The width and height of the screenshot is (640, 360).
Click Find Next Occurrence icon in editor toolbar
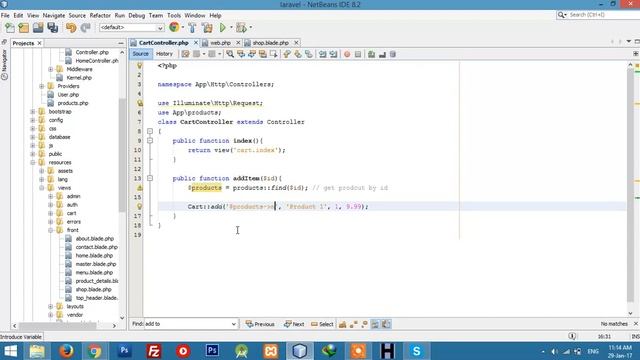coord(252,54)
